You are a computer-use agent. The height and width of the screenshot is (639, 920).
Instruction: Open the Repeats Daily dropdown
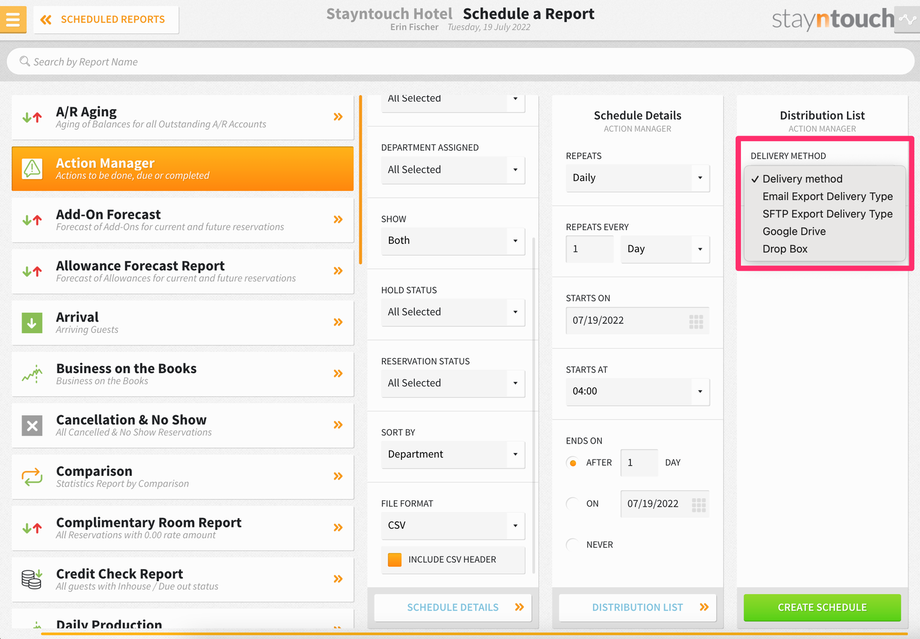point(638,178)
